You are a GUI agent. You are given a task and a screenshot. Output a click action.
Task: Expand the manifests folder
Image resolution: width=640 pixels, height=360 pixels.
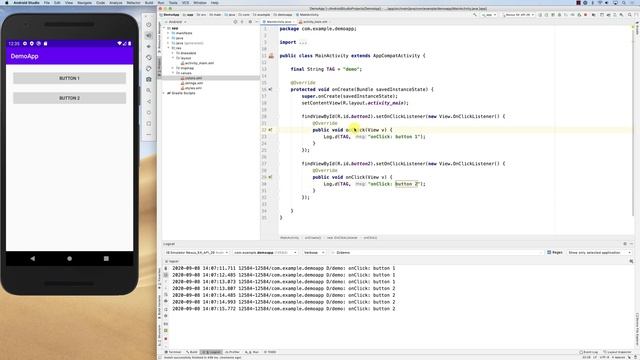click(169, 33)
